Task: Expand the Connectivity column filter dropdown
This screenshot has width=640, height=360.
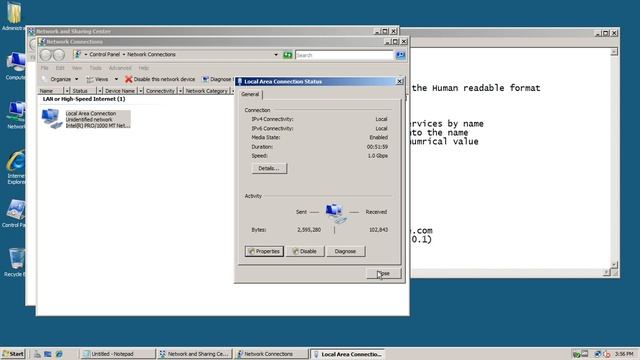Action: (x=180, y=91)
